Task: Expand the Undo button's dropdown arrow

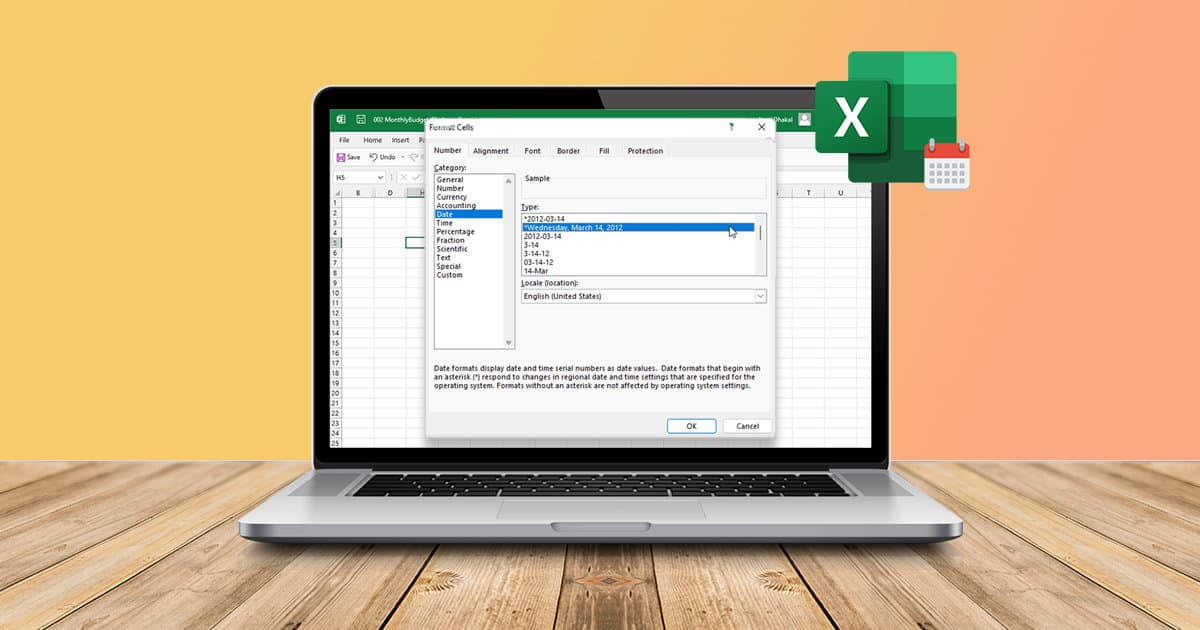Action: pos(401,157)
